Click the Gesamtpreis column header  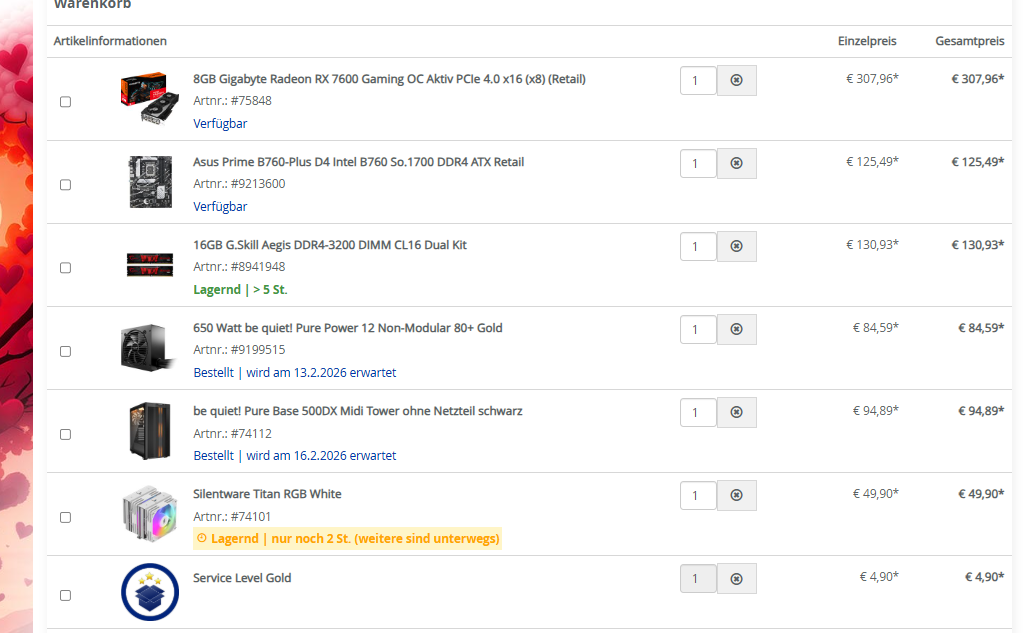pyautogui.click(x=969, y=41)
